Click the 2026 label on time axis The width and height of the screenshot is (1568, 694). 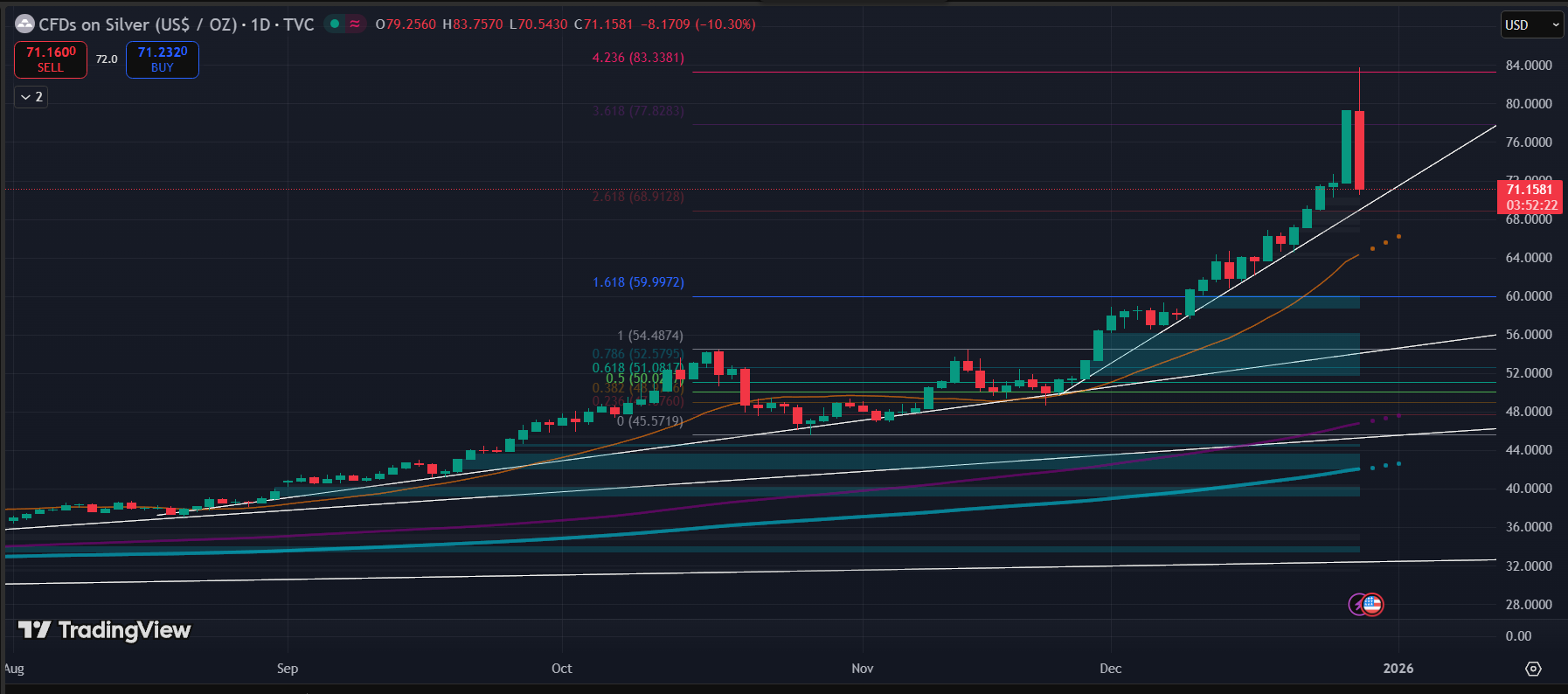coord(1398,669)
